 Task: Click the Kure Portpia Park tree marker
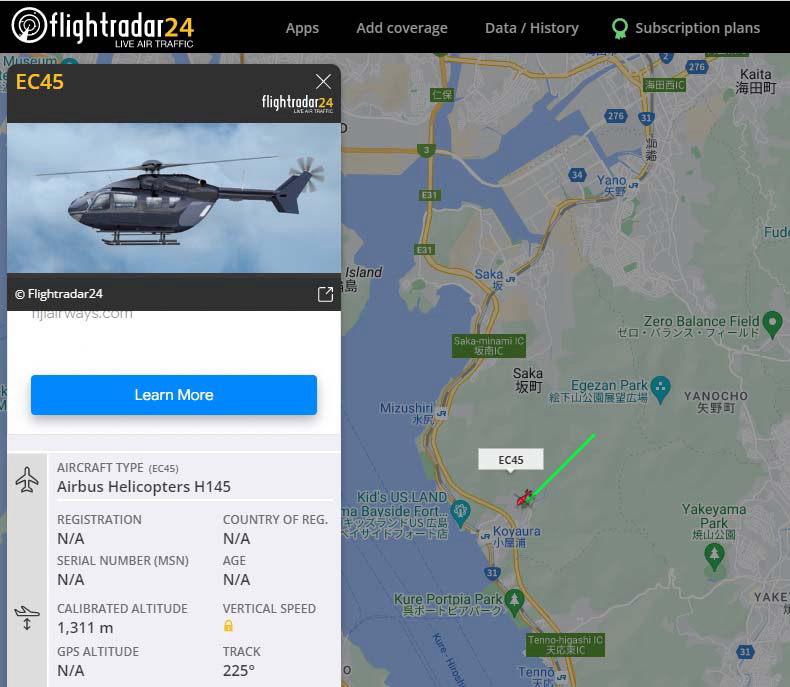(514, 602)
